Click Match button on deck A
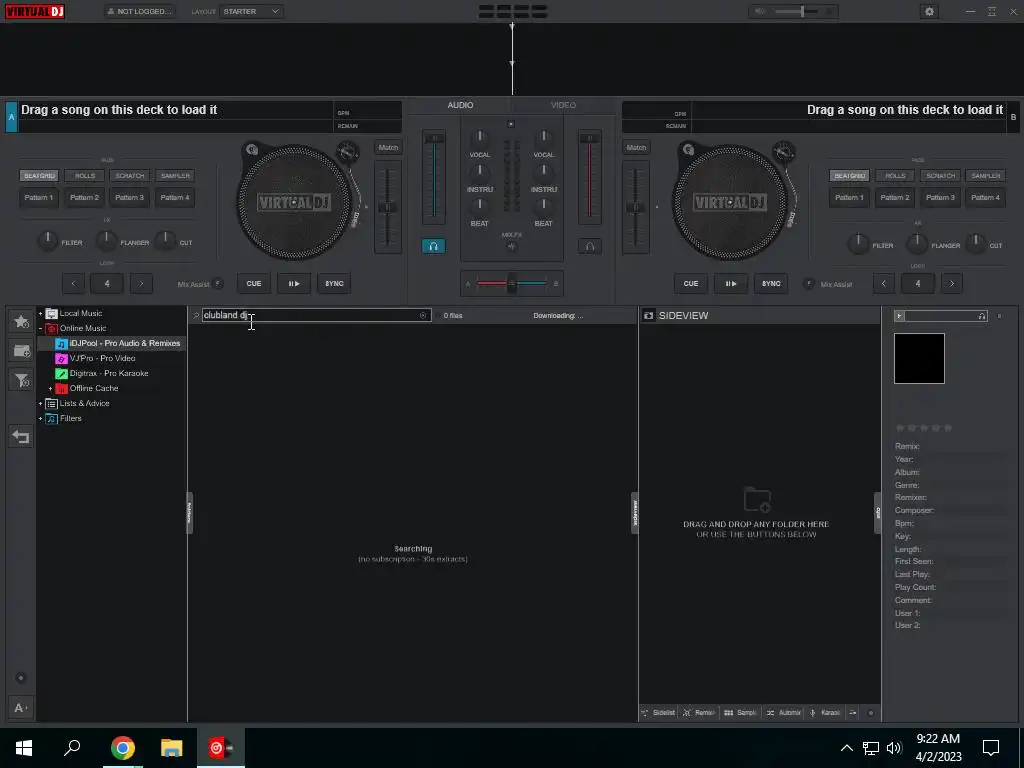Image resolution: width=1024 pixels, height=768 pixels. [x=388, y=148]
